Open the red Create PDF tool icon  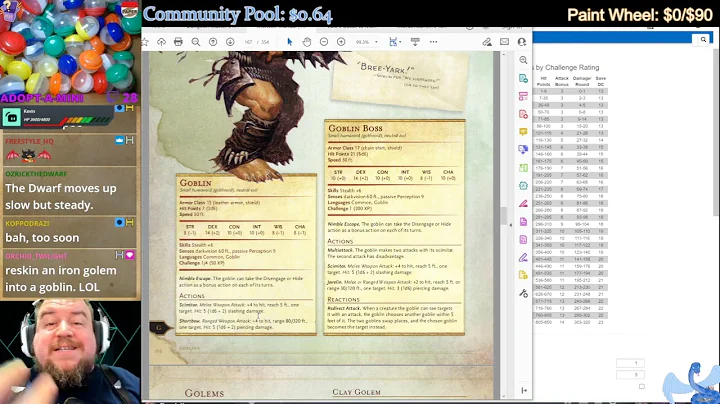(x=523, y=114)
